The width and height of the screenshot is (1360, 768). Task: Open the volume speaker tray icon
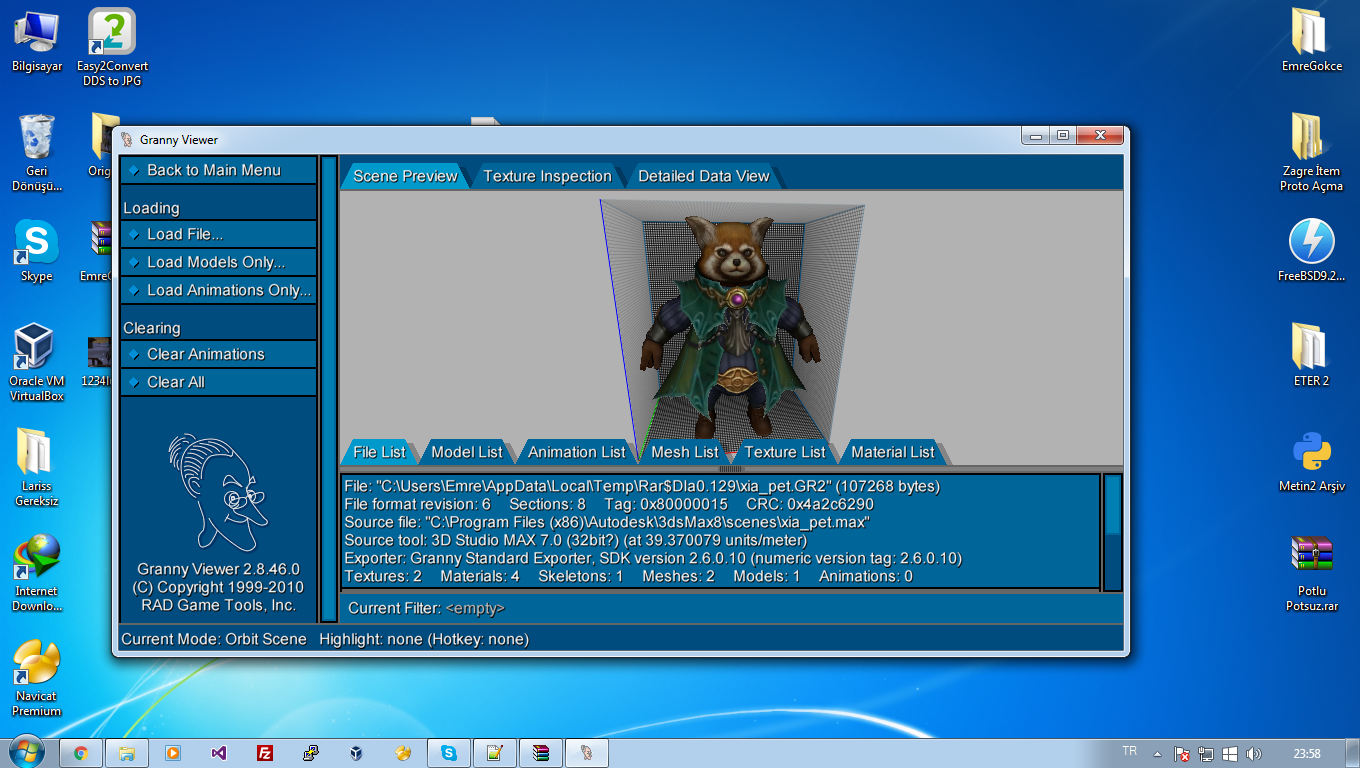click(1254, 754)
